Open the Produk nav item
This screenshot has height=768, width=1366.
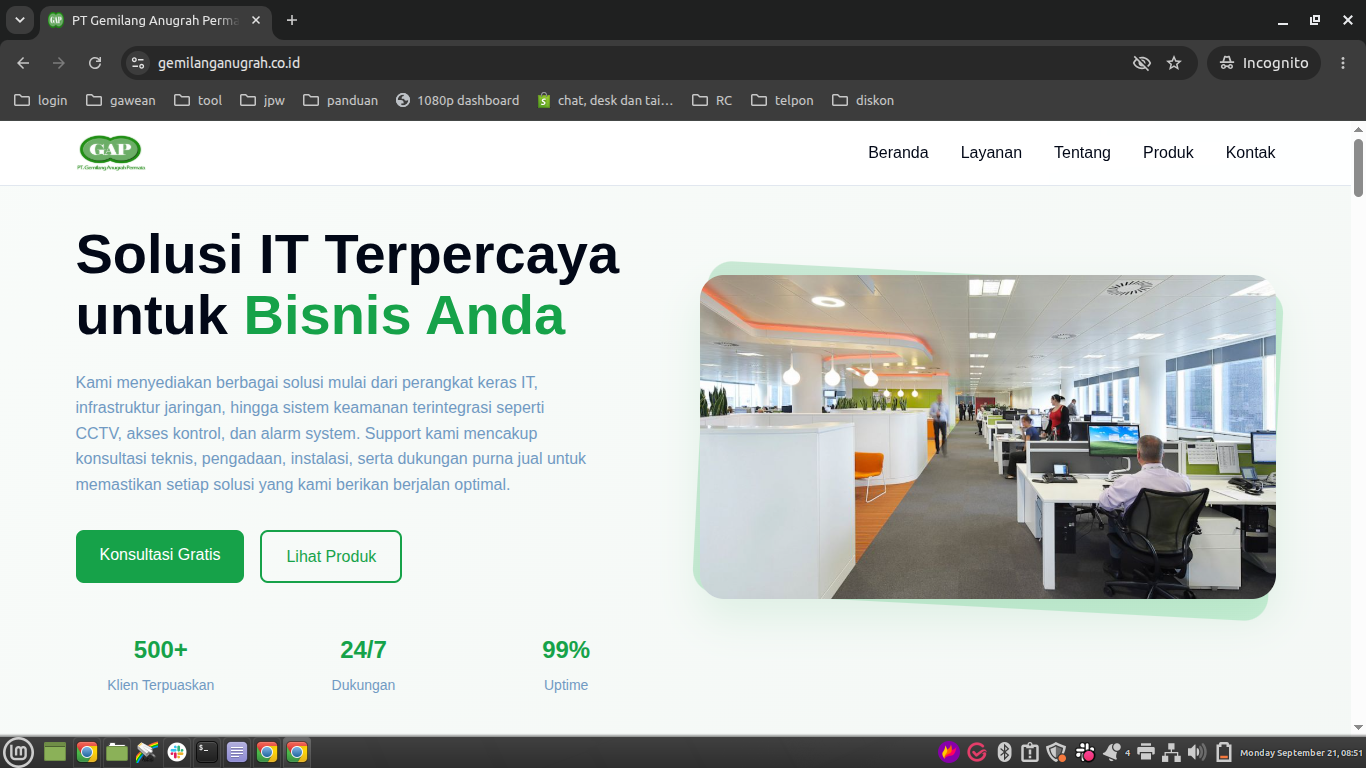click(1168, 153)
